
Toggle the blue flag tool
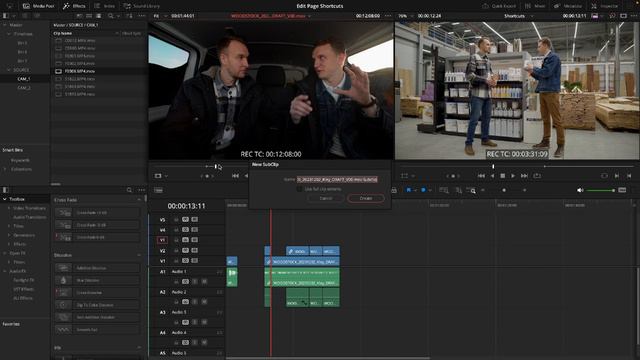pos(409,190)
